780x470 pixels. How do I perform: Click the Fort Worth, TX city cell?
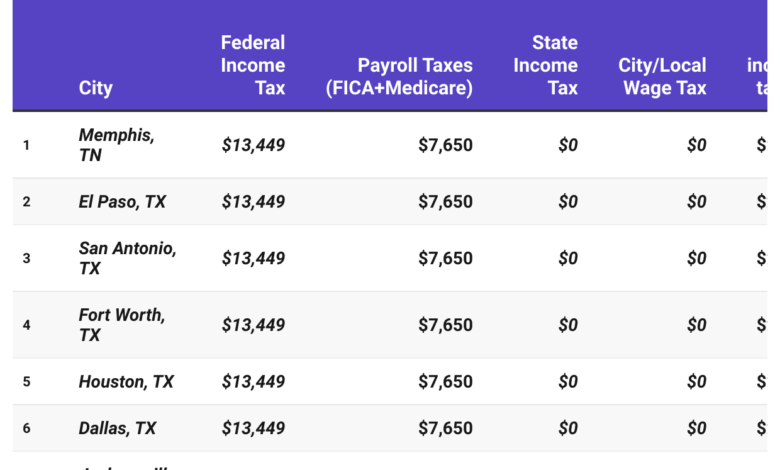[122, 325]
